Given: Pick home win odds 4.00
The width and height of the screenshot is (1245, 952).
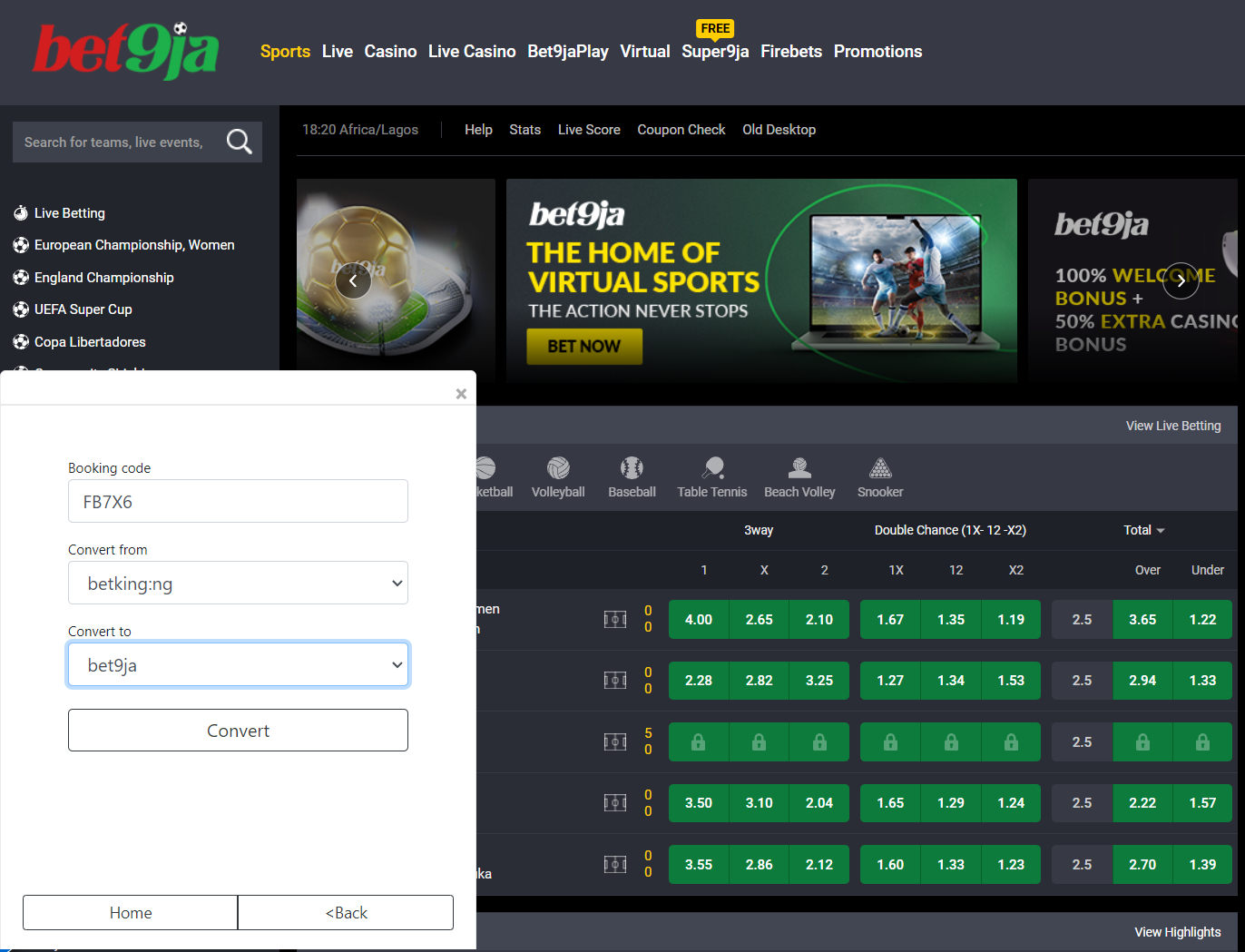Looking at the screenshot, I should tap(699, 620).
